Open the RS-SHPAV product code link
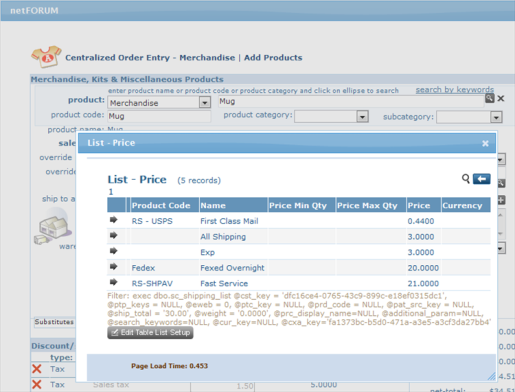Screen dimensions: 515x392 click(x=152, y=283)
